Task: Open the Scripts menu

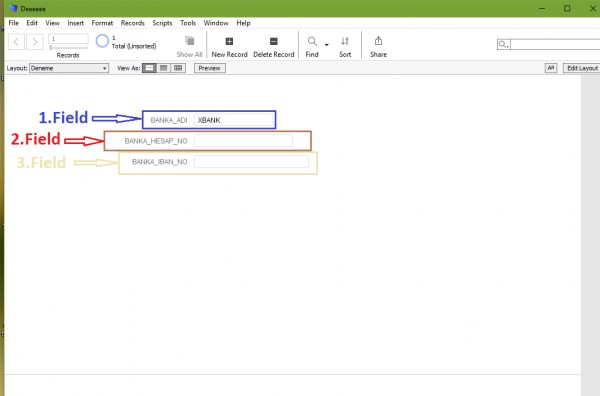Action: click(162, 23)
